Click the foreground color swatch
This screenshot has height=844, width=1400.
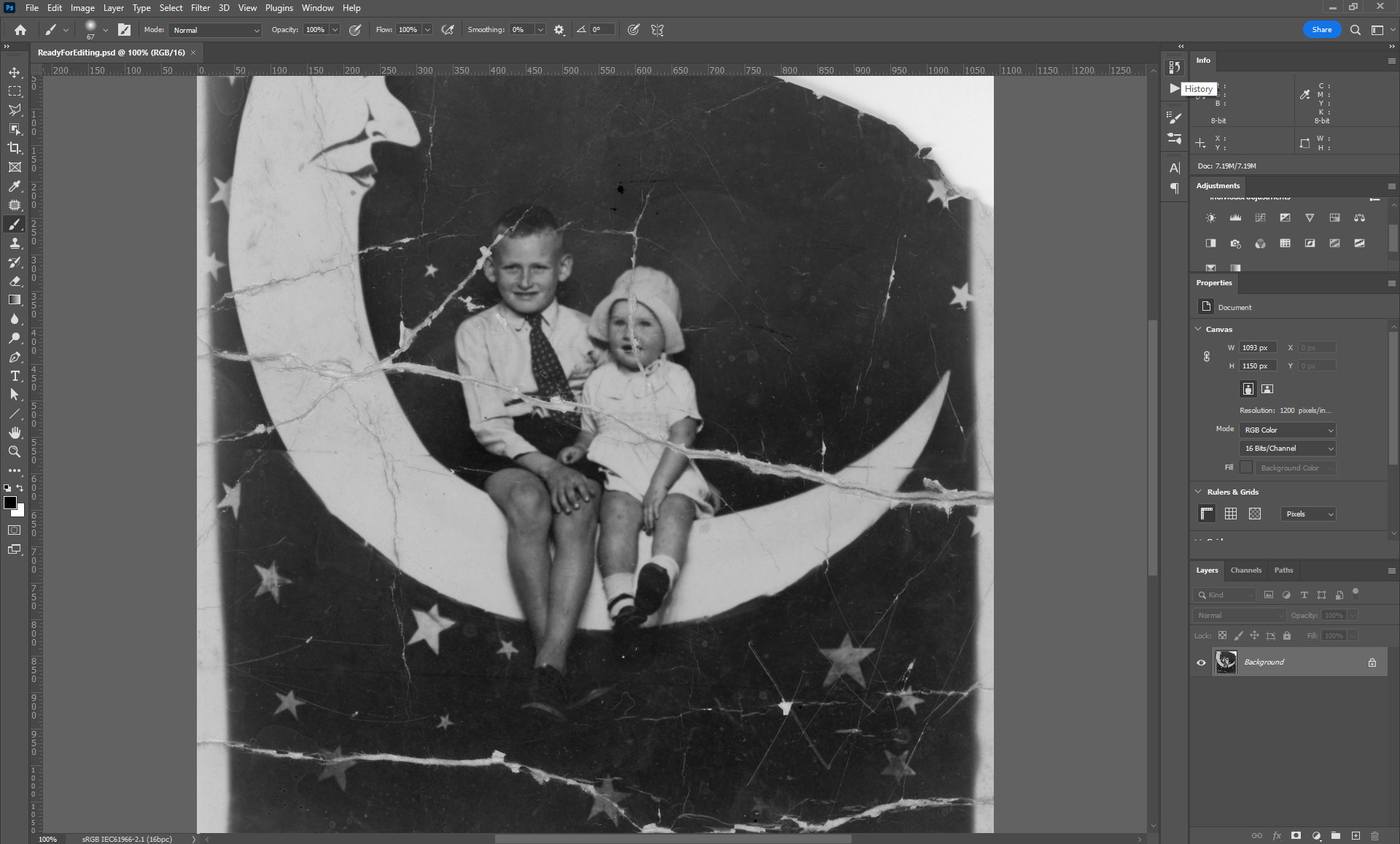point(10,503)
